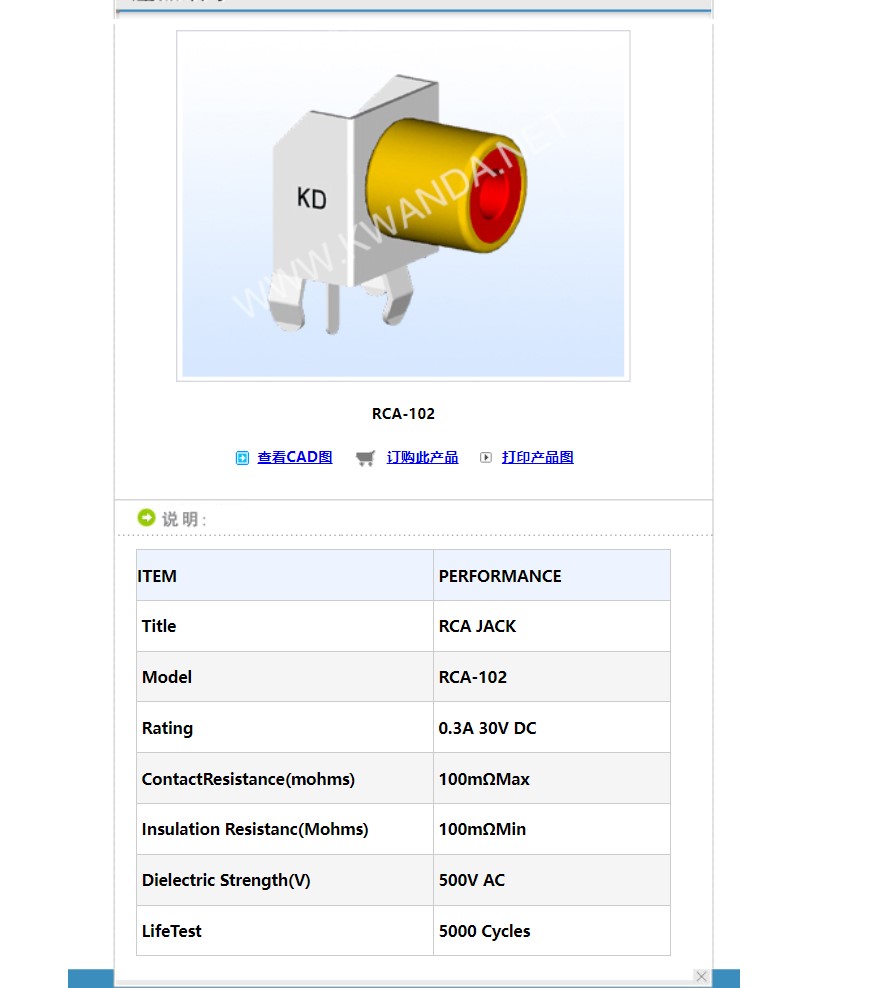This screenshot has width=885, height=988.
Task: Open the 订购此产品 link
Action: click(422, 457)
